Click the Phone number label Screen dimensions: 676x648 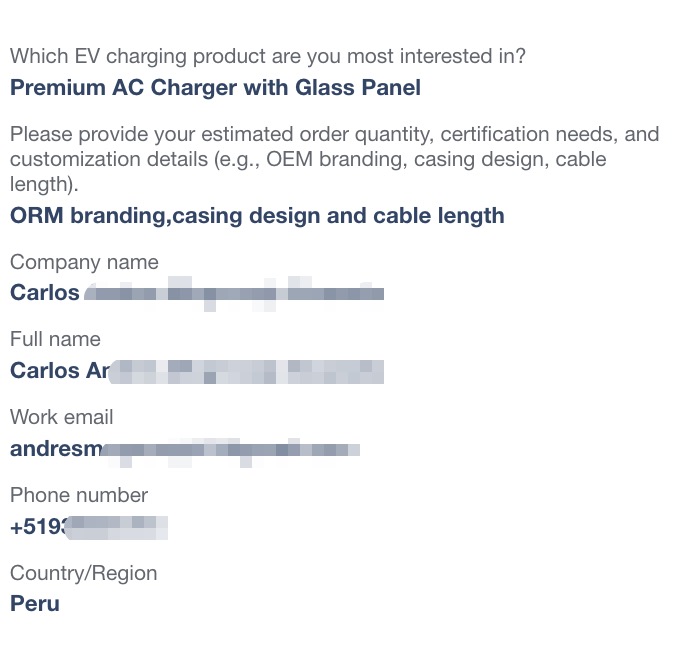(79, 495)
